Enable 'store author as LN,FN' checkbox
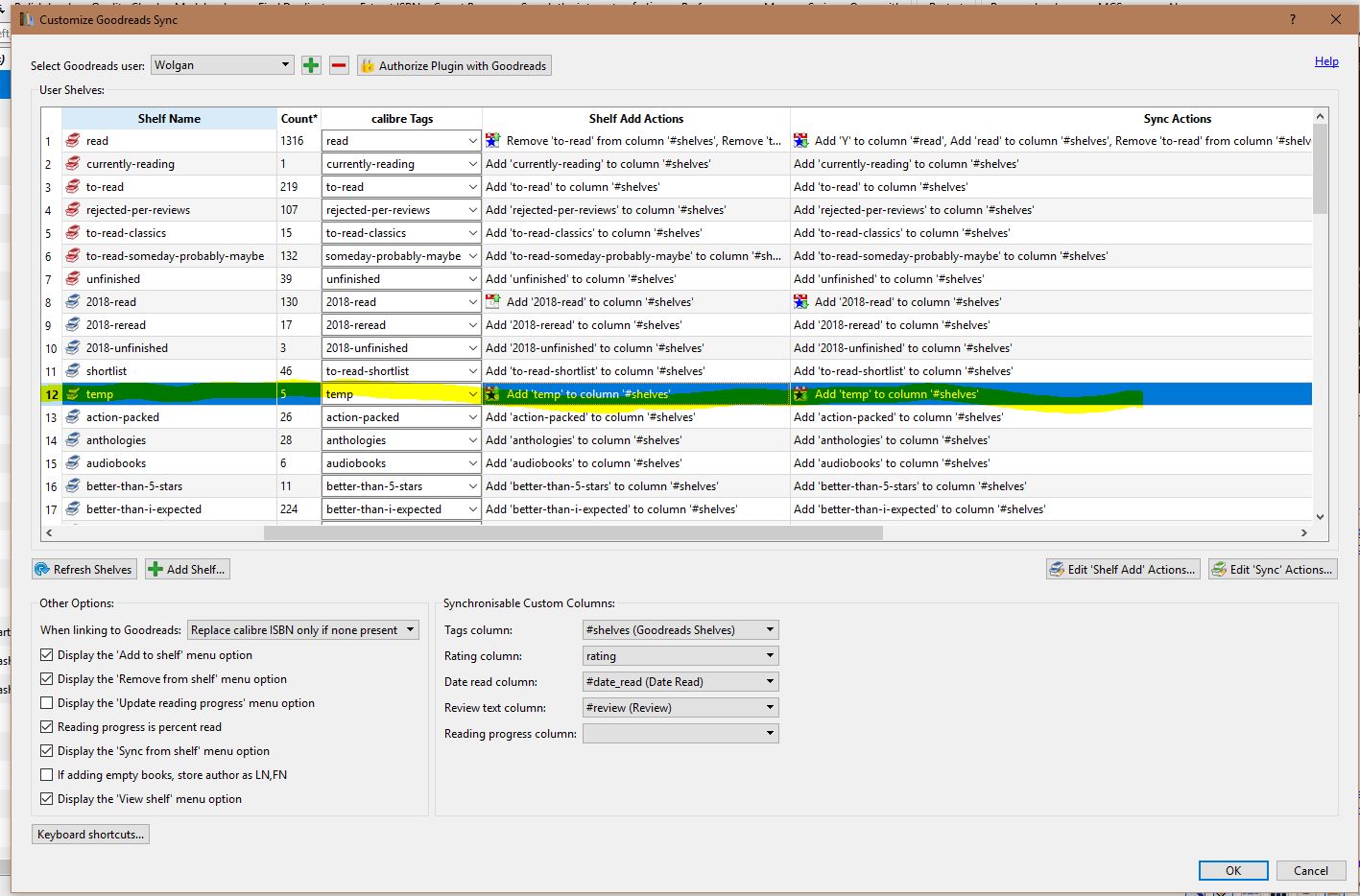This screenshot has height=896, width=1360. tap(47, 775)
